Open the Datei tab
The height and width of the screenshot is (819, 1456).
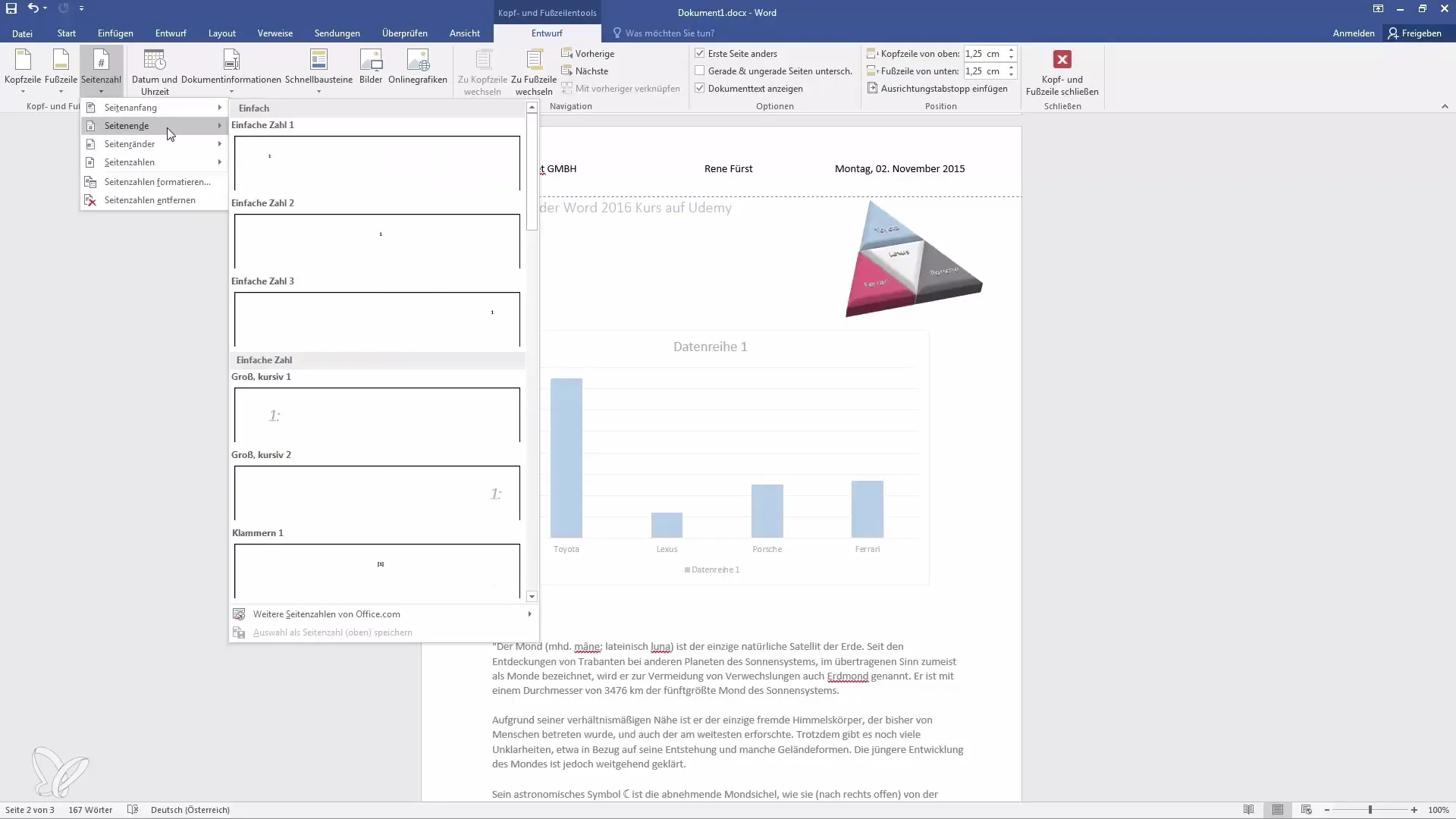coord(22,33)
